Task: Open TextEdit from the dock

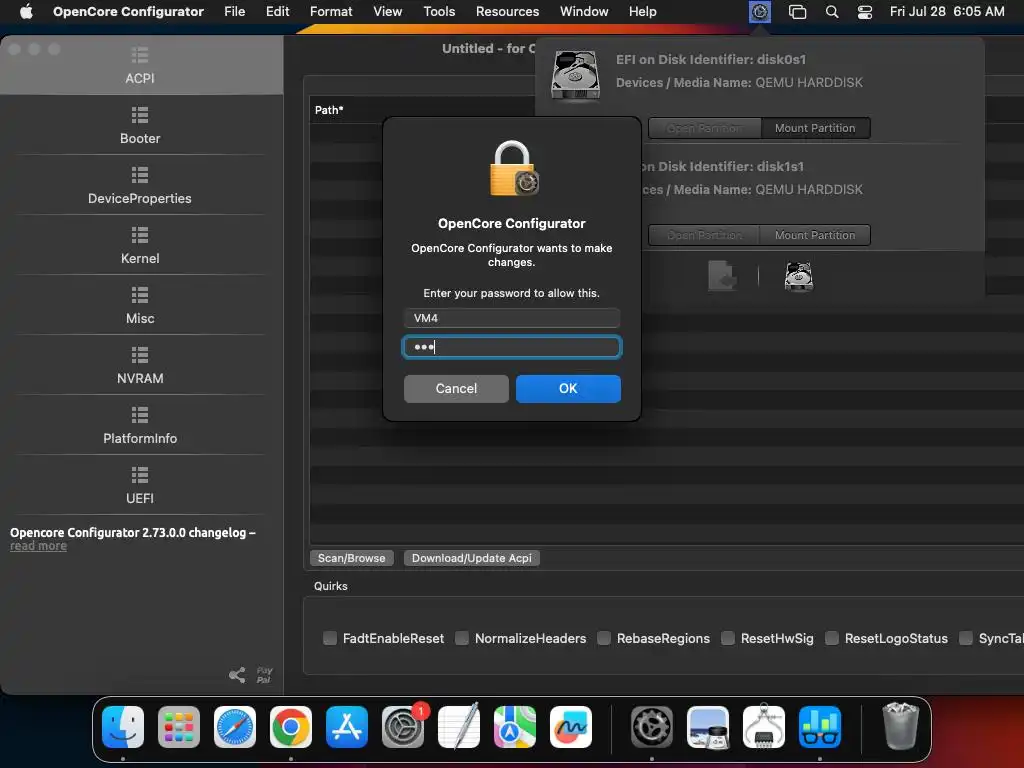Action: [x=458, y=726]
